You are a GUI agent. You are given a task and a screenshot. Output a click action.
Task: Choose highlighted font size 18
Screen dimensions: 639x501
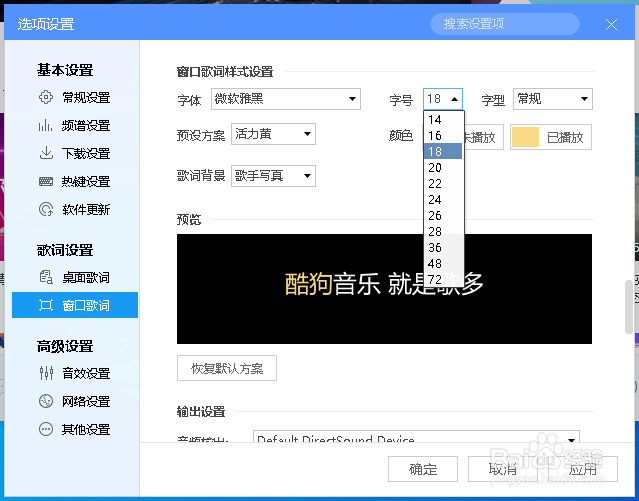(x=443, y=151)
